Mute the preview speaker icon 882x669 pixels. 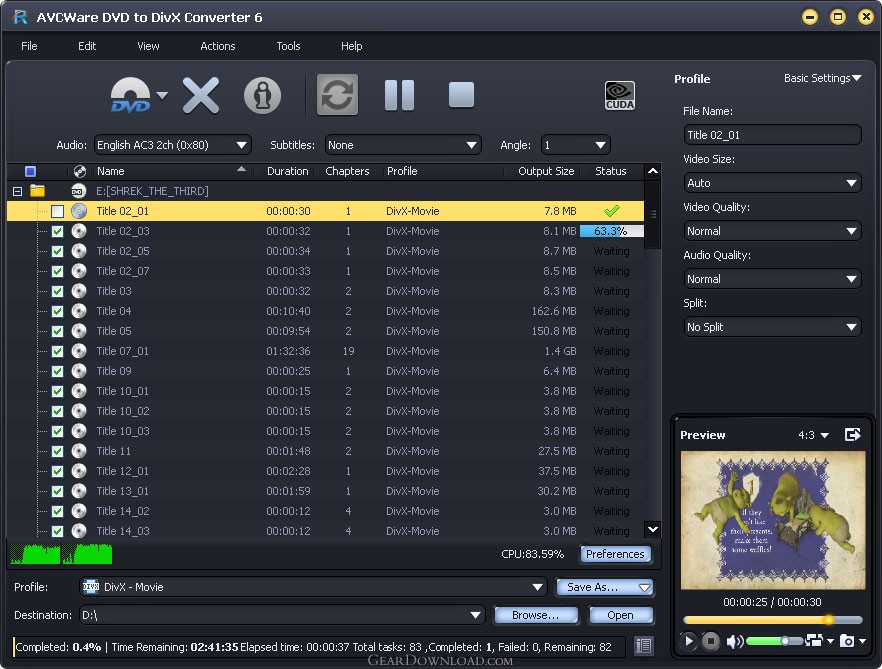[735, 641]
